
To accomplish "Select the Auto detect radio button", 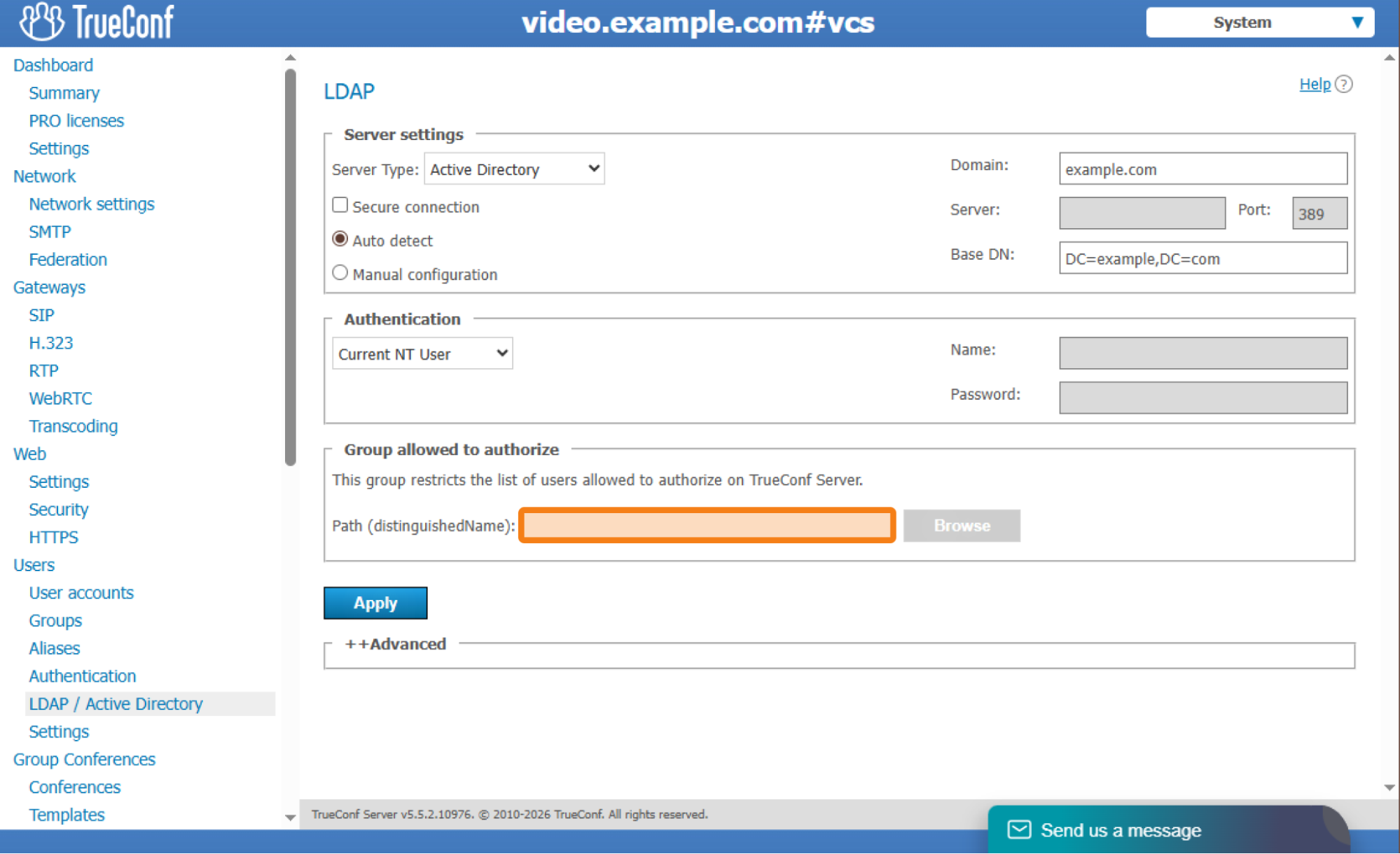I will 340,239.
